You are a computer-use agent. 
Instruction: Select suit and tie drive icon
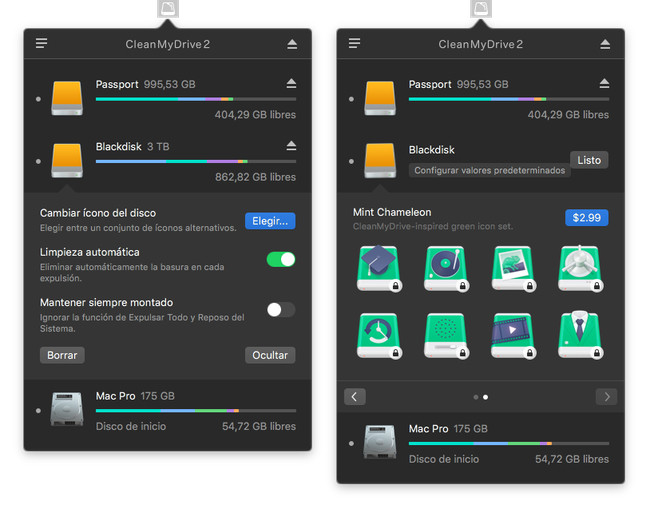[x=580, y=335]
